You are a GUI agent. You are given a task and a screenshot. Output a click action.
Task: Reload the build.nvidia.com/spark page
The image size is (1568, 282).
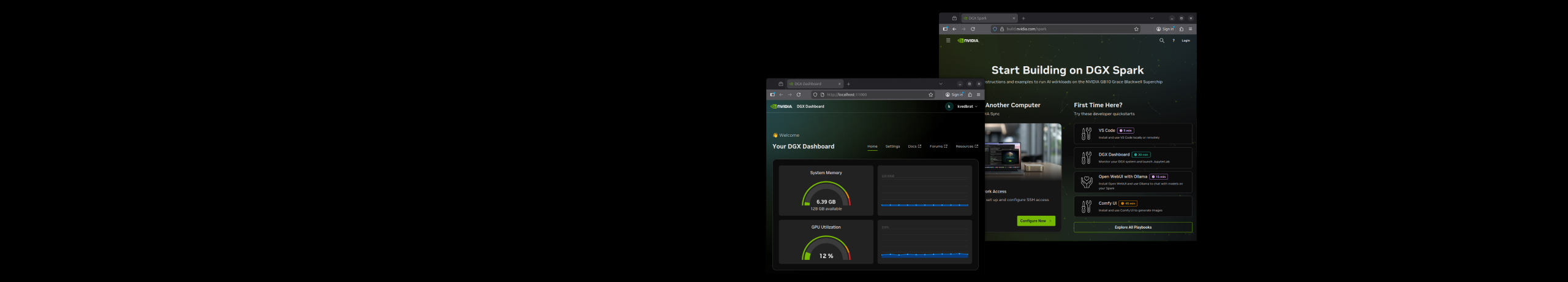pyautogui.click(x=973, y=29)
